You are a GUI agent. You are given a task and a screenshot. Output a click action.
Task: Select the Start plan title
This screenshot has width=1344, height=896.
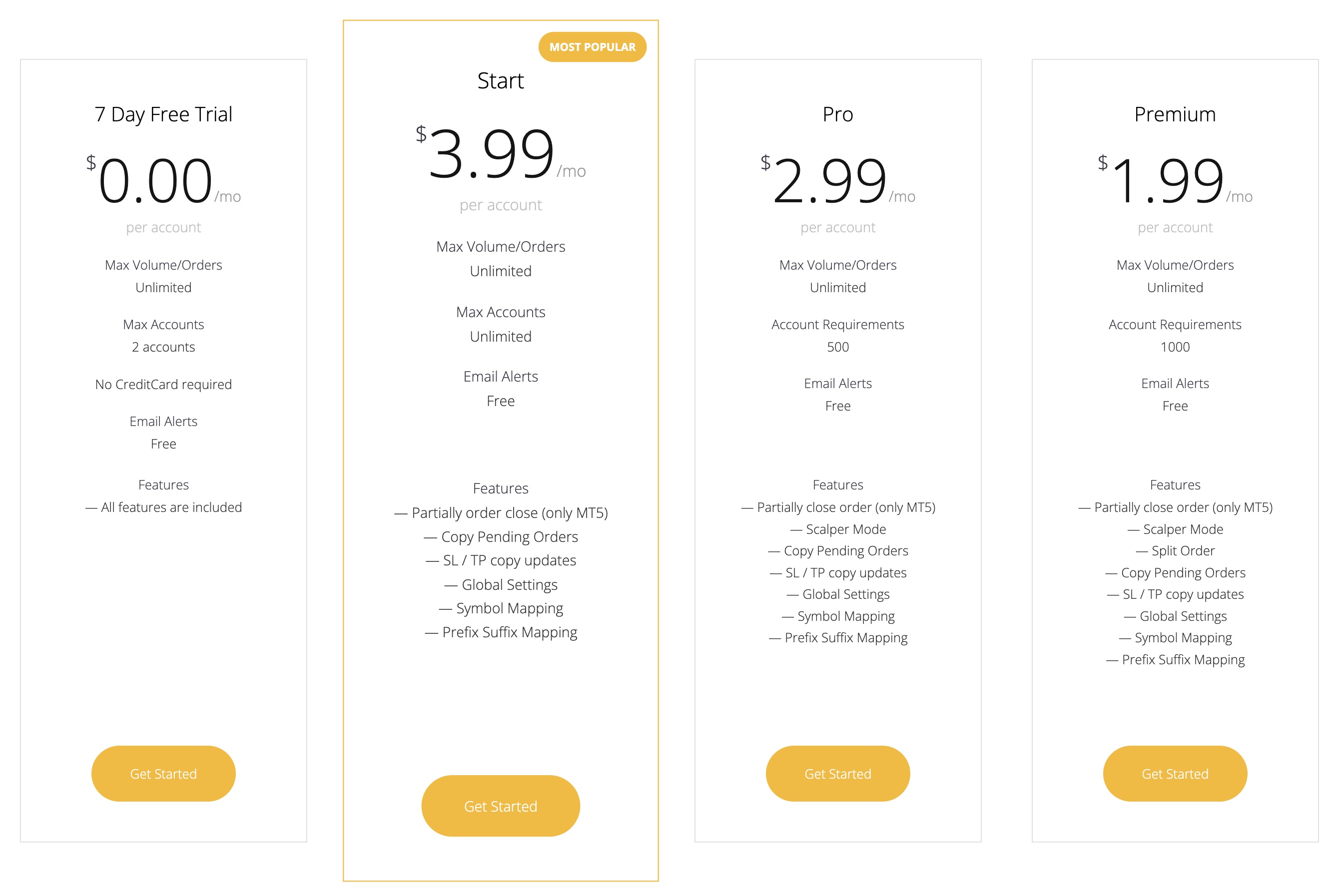500,80
